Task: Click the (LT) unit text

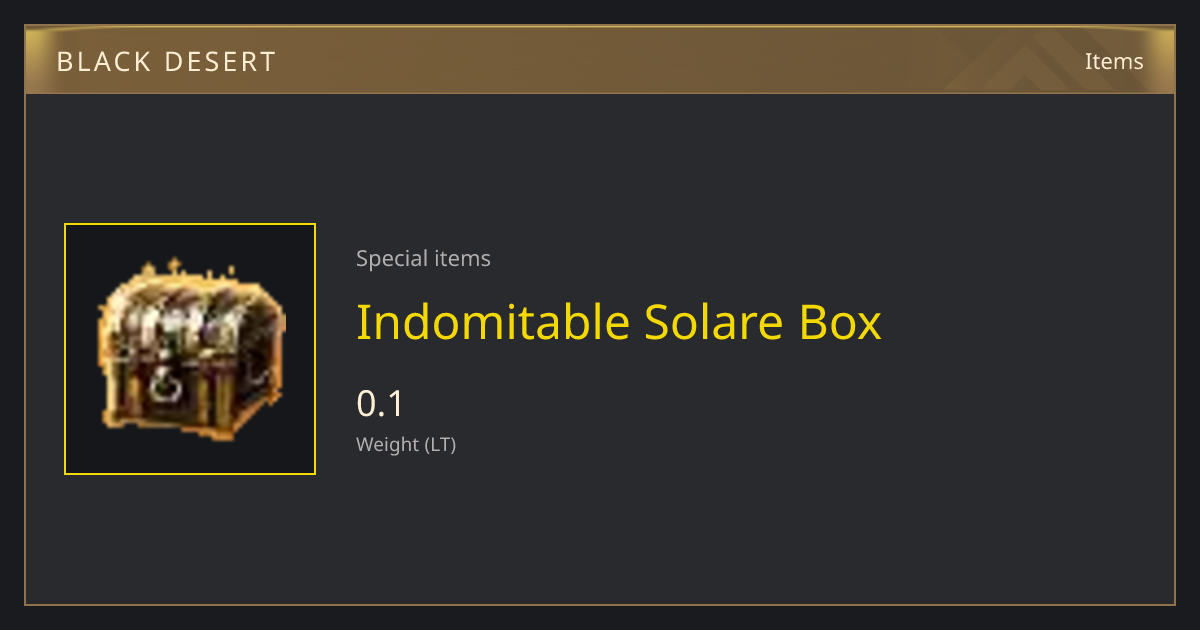Action: coord(441,444)
